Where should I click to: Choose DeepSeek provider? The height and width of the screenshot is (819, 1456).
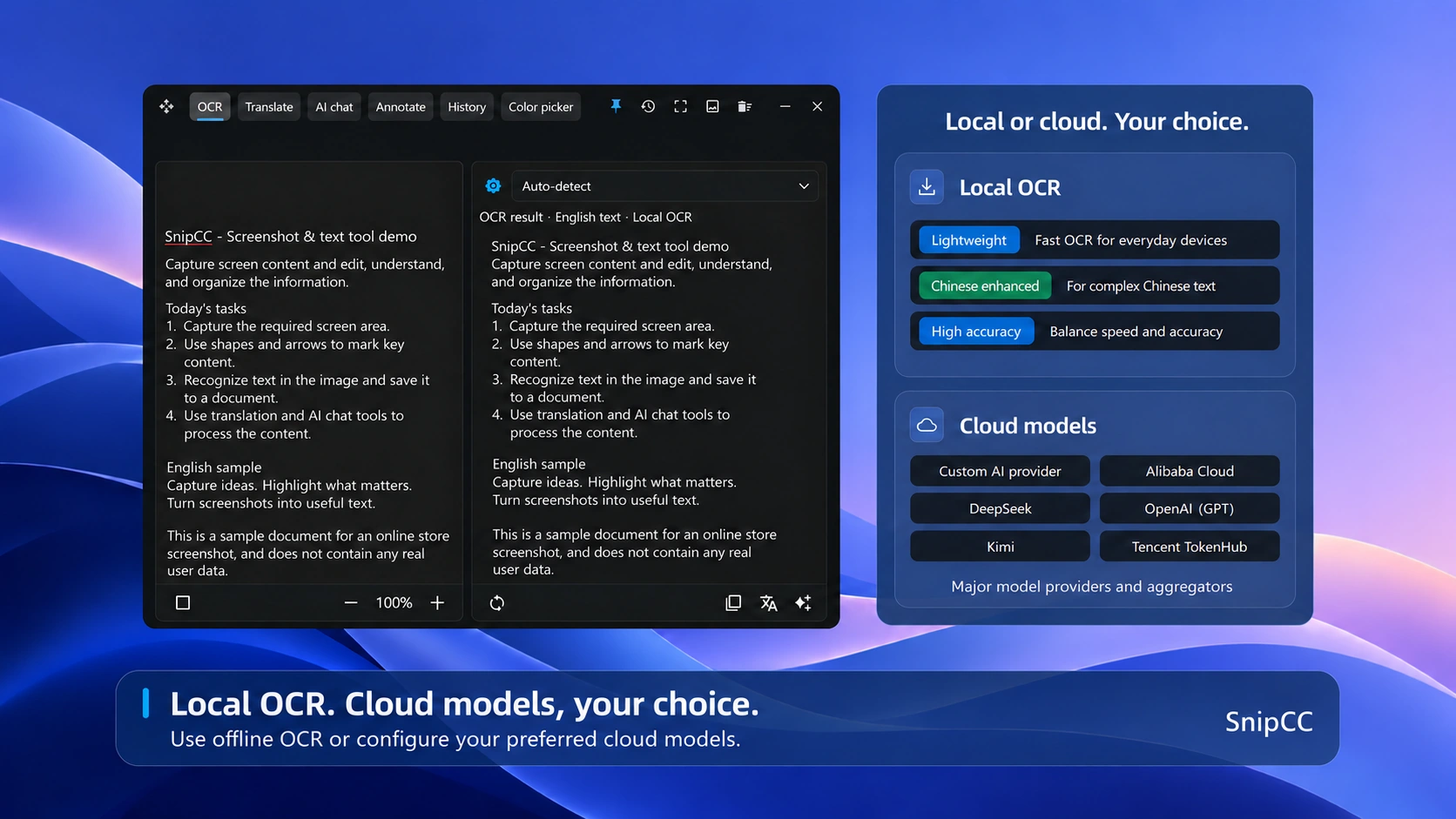tap(1000, 508)
